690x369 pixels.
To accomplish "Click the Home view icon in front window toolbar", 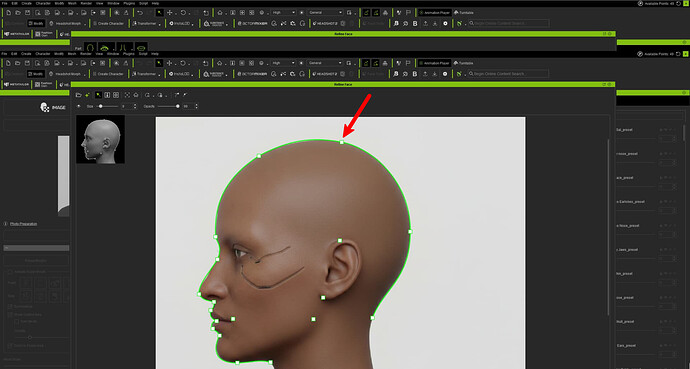I will point(220,63).
